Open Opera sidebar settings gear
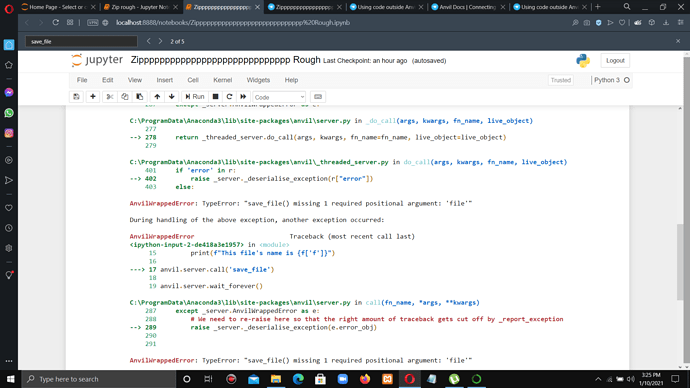Screen dimensions: 690x388 (9, 248)
